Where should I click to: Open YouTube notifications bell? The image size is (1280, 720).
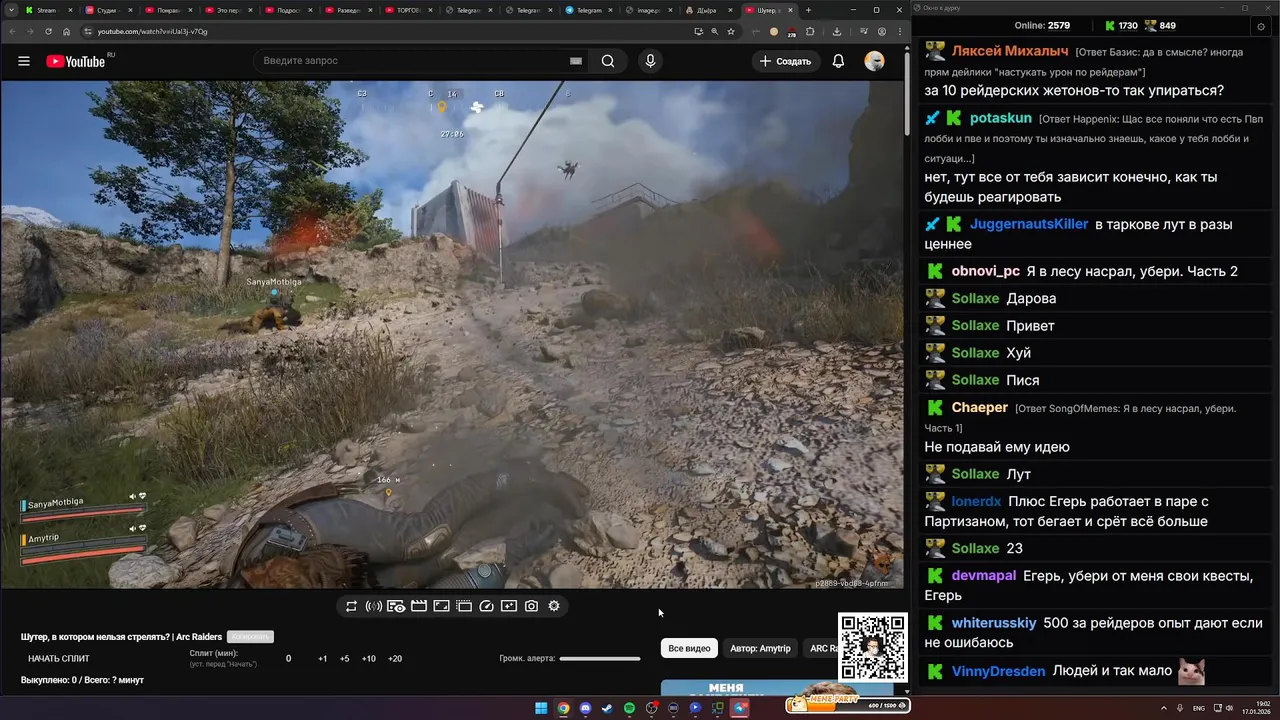[x=838, y=61]
